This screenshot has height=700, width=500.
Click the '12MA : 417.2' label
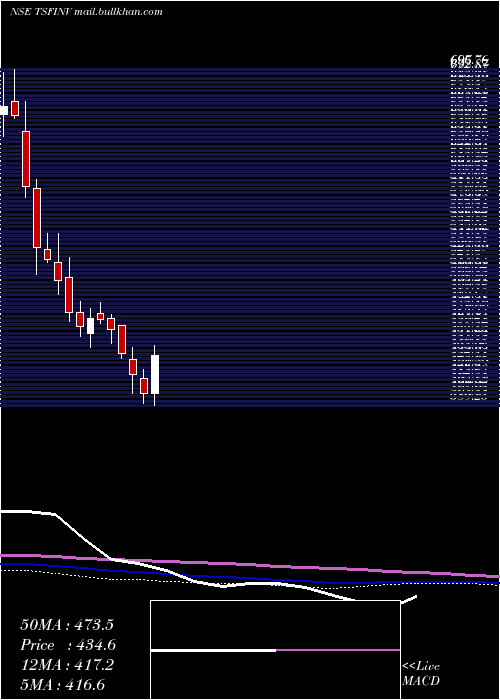[67, 665]
